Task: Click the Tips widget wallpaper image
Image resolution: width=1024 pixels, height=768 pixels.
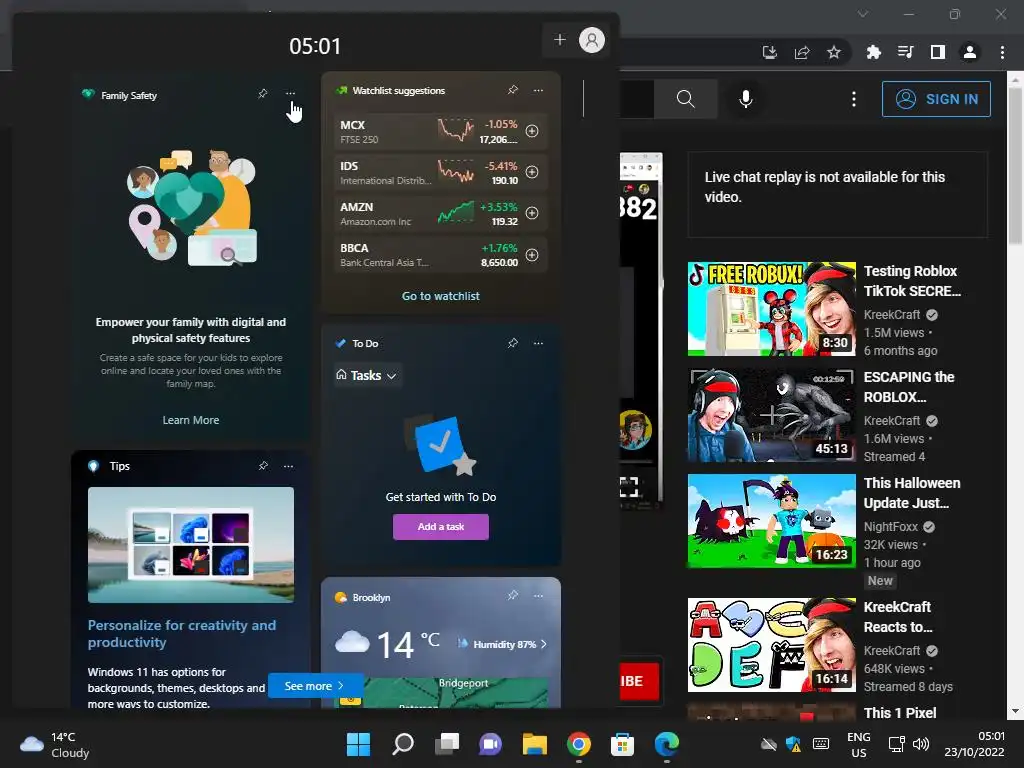Action: pos(191,545)
